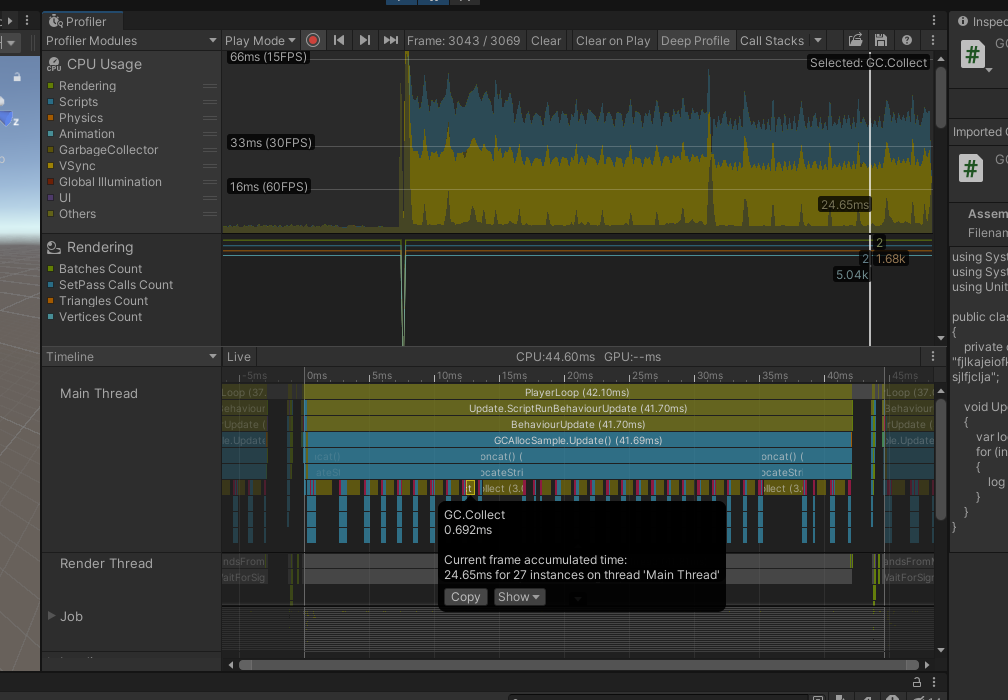Open the Play Mode target dropdown
The width and height of the screenshot is (1008, 700).
(x=259, y=40)
